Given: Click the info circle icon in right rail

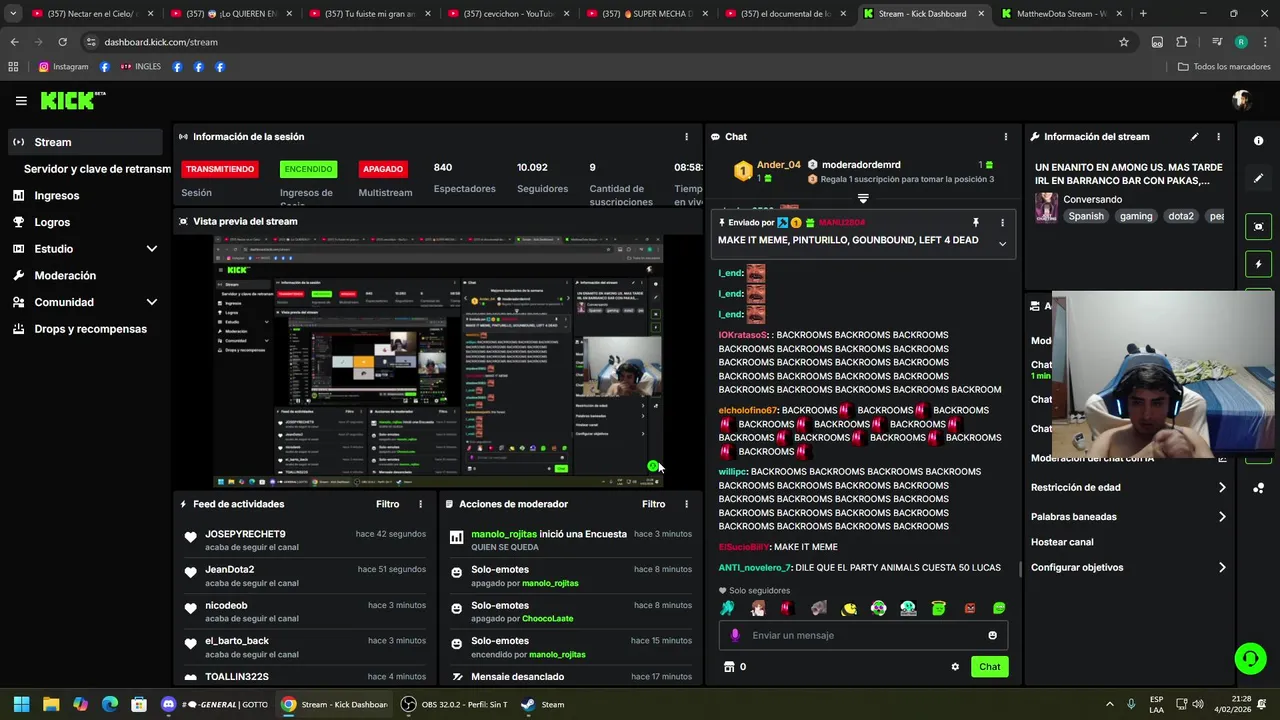Looking at the screenshot, I should pos(1259,141).
